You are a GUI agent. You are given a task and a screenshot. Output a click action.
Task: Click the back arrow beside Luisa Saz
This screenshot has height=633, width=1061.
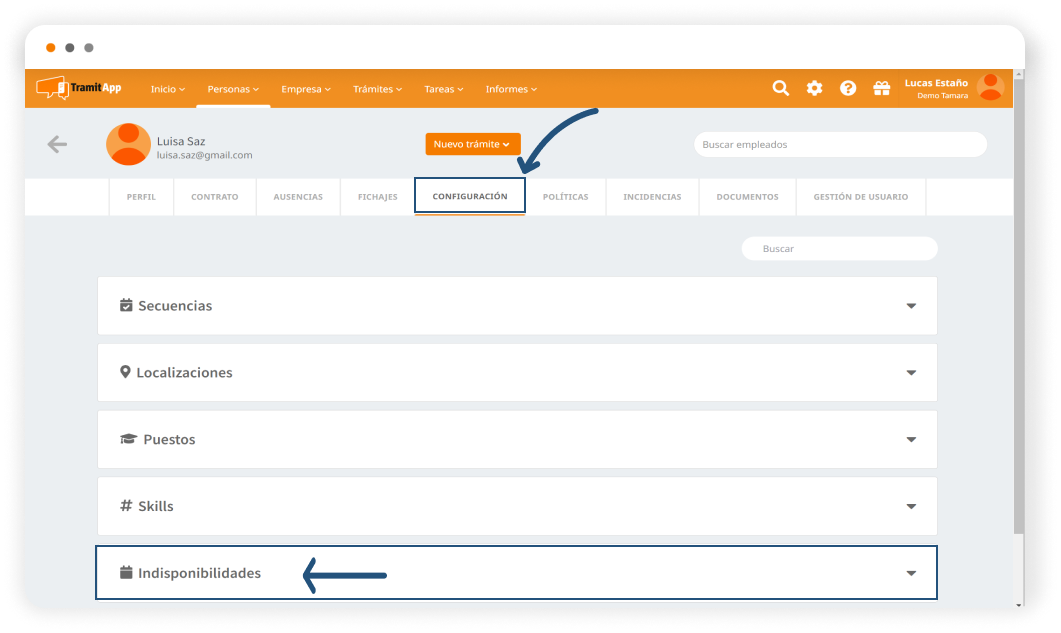pyautogui.click(x=57, y=144)
